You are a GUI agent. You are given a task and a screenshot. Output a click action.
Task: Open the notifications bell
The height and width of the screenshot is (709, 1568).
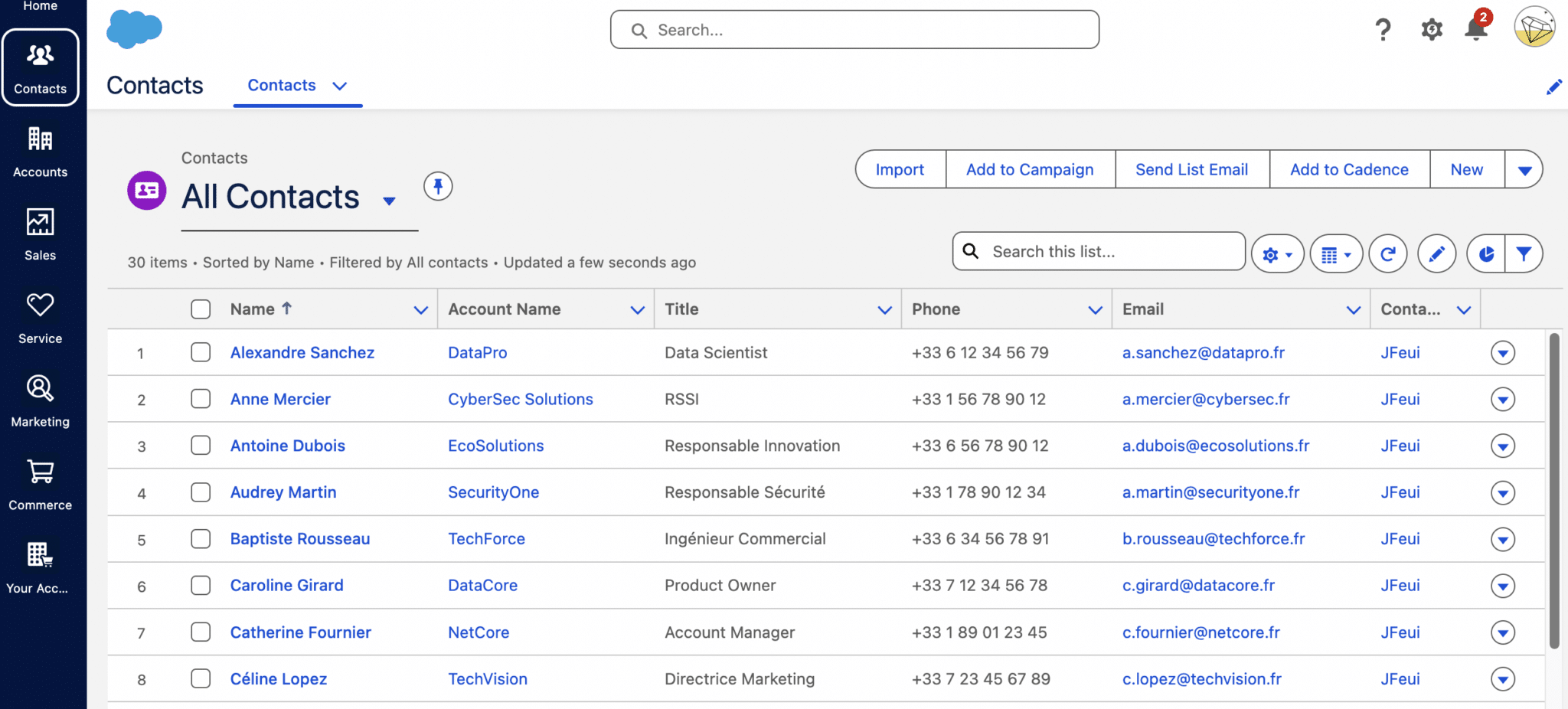tap(1476, 28)
